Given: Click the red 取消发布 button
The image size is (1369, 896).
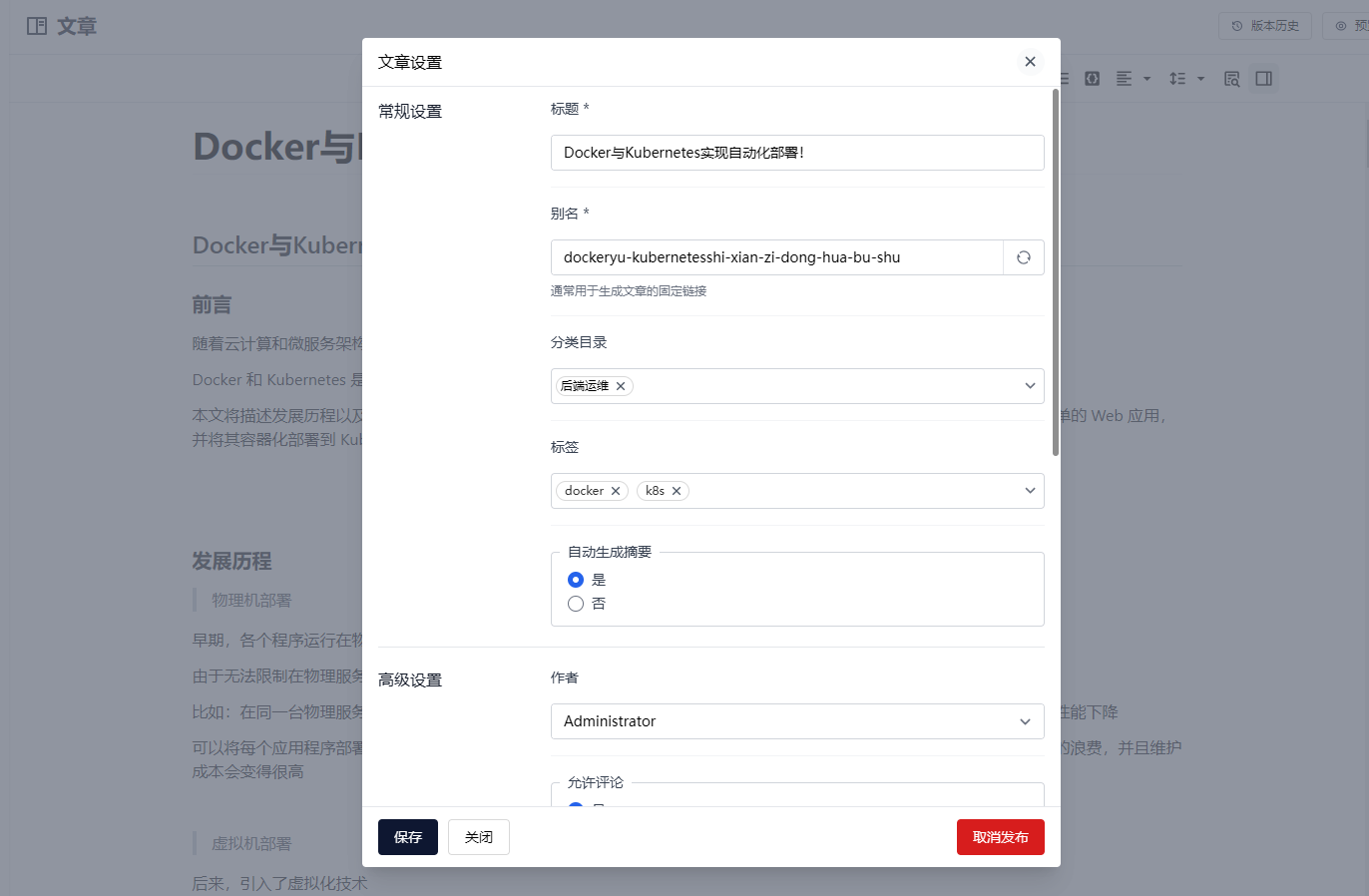Looking at the screenshot, I should (x=1001, y=837).
